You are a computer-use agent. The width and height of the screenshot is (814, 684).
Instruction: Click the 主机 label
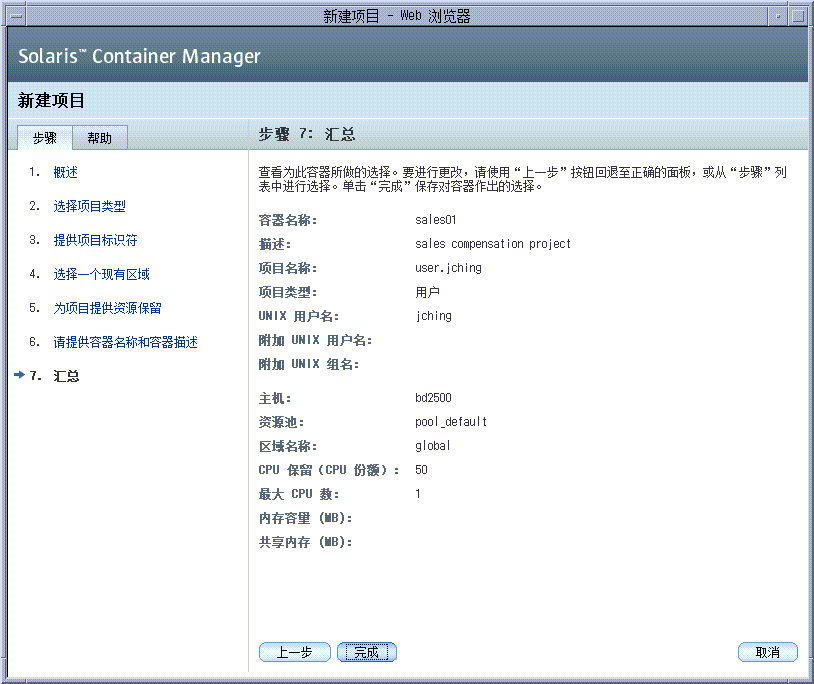coord(275,398)
